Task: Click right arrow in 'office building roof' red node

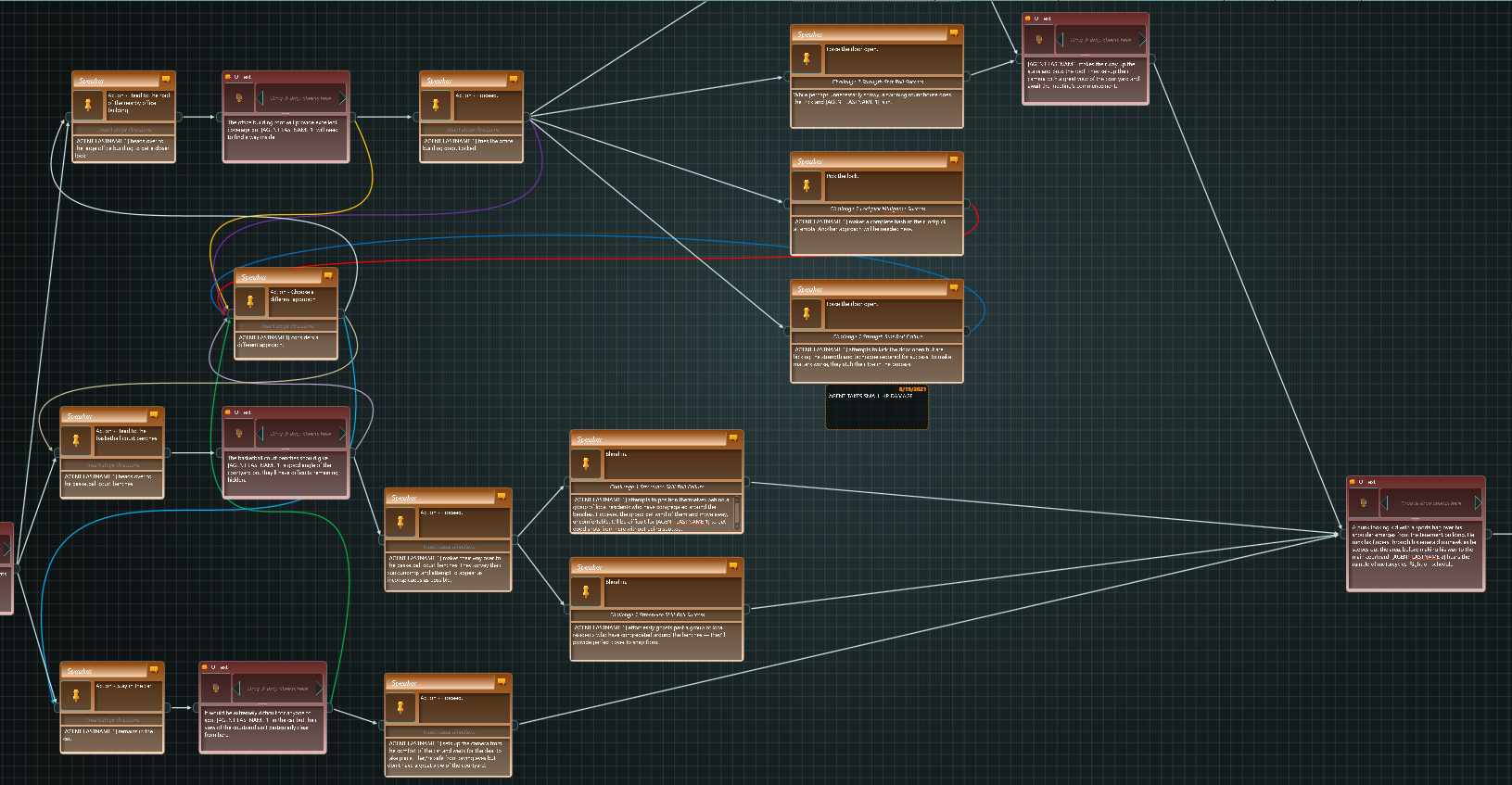Action: point(341,97)
